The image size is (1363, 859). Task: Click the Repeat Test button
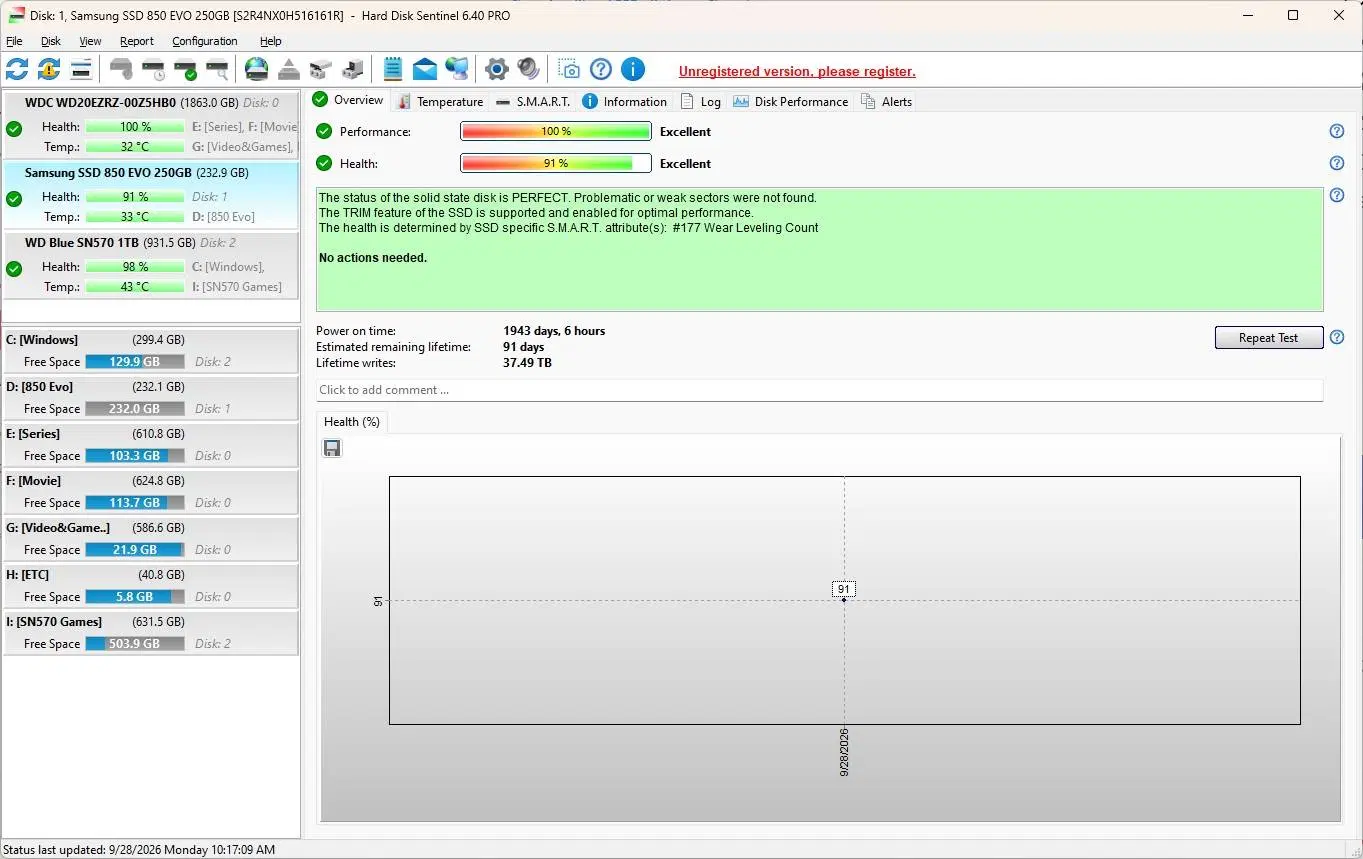[1269, 338]
